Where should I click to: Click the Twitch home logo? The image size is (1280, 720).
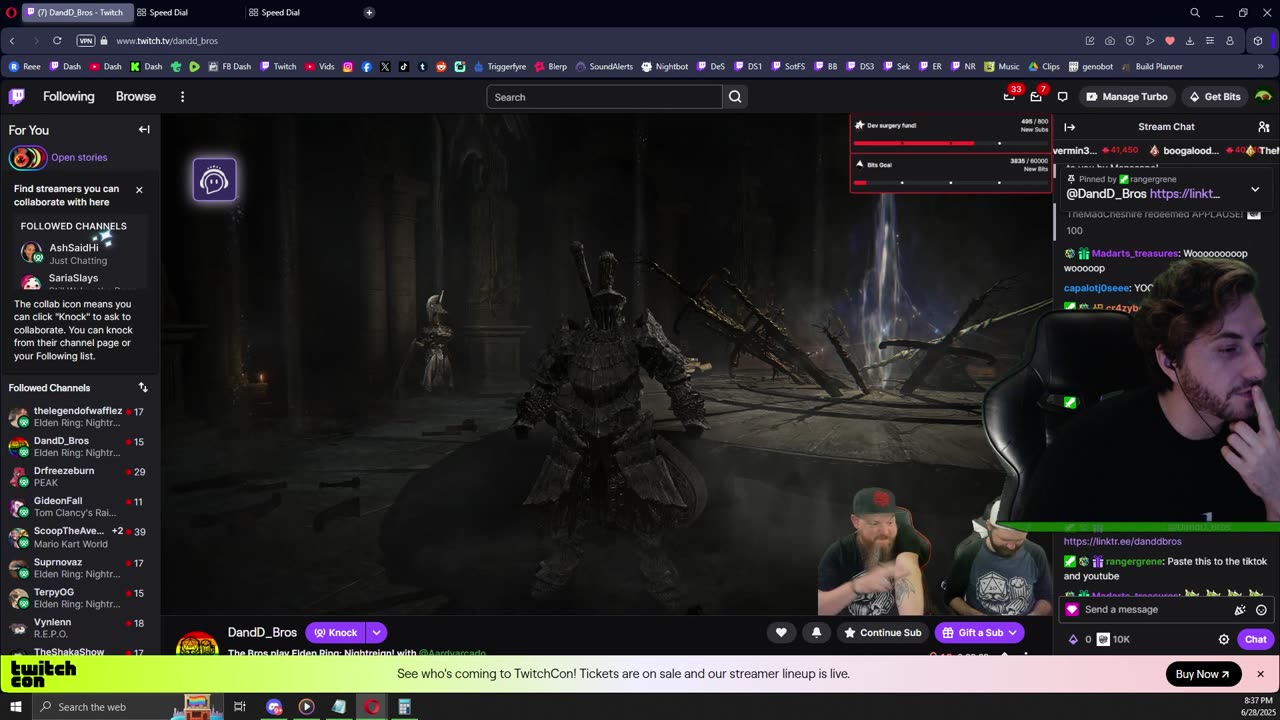(17, 97)
